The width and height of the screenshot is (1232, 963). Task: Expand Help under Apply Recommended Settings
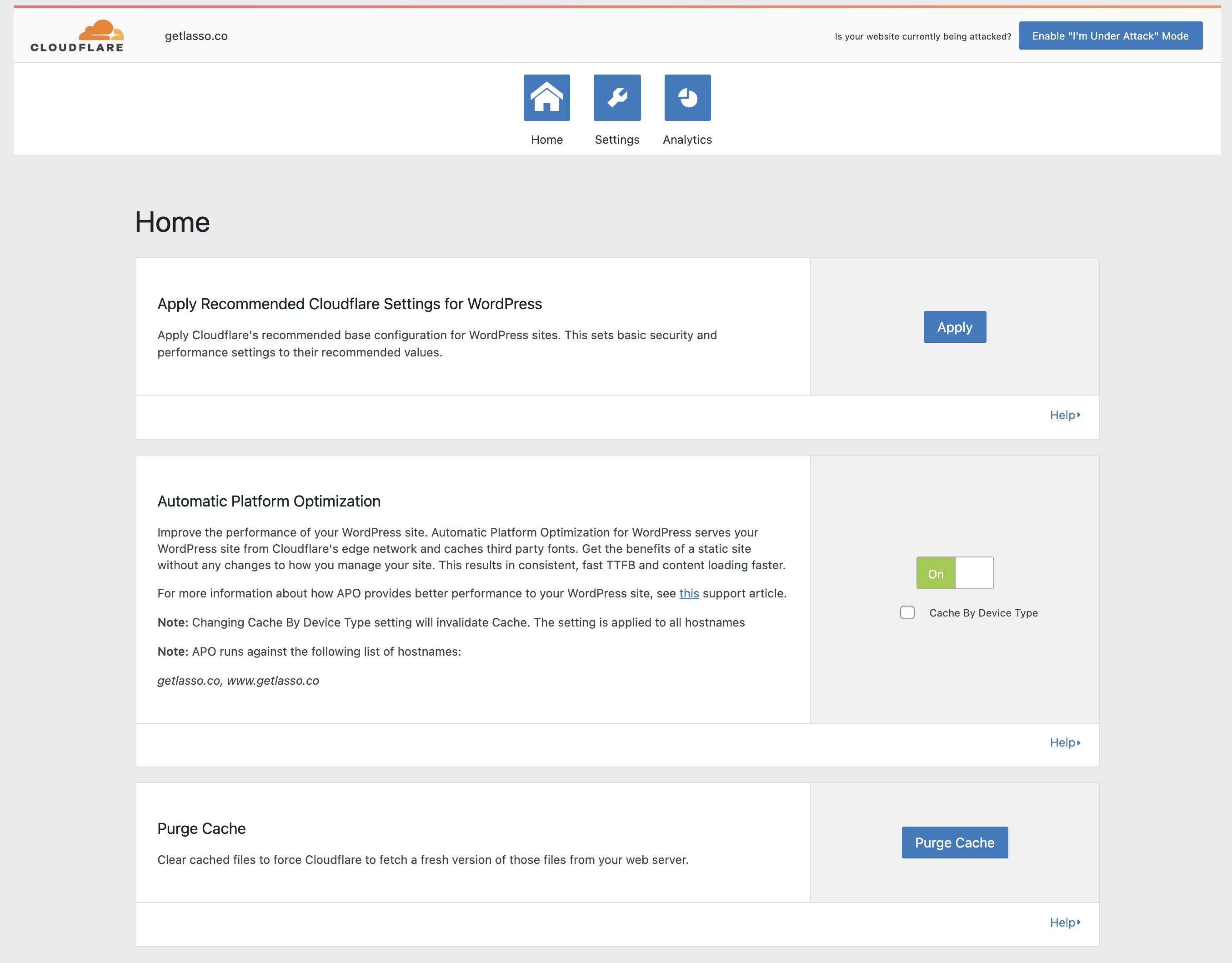pos(1065,415)
